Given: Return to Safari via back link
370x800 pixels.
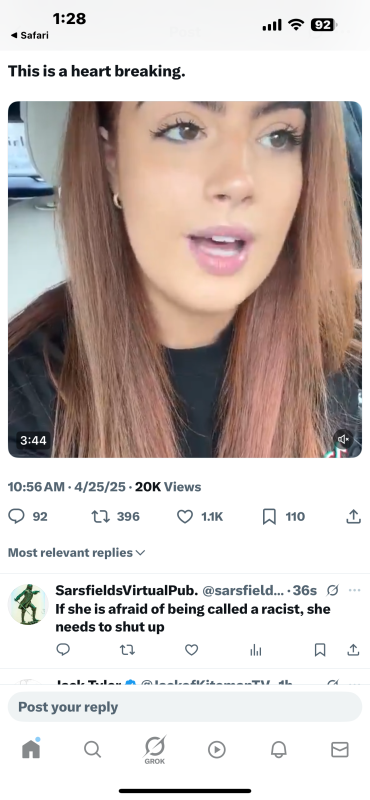Looking at the screenshot, I should (x=30, y=35).
